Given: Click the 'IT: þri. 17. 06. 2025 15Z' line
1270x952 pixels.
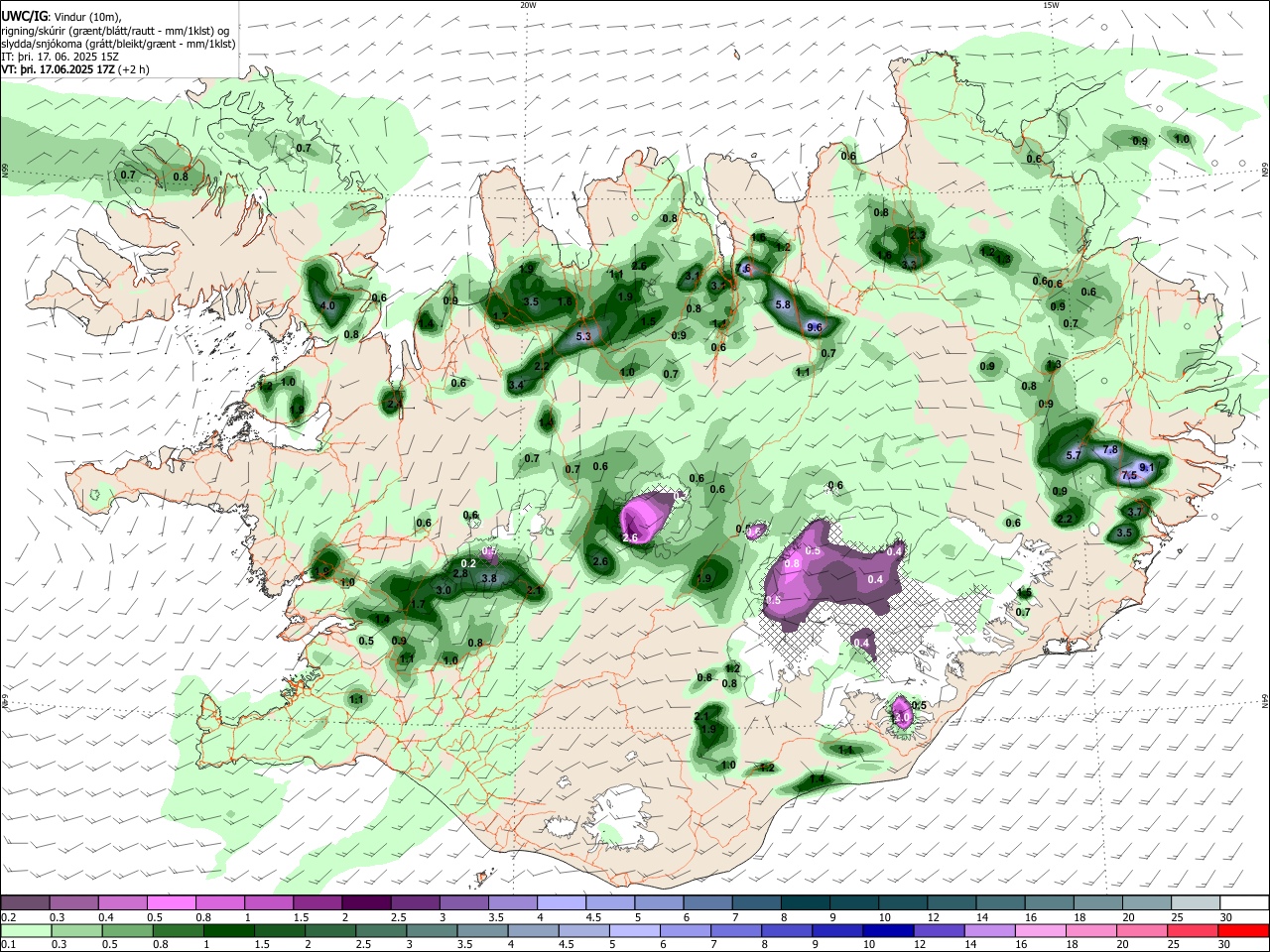Looking at the screenshot, I should (x=61, y=57).
